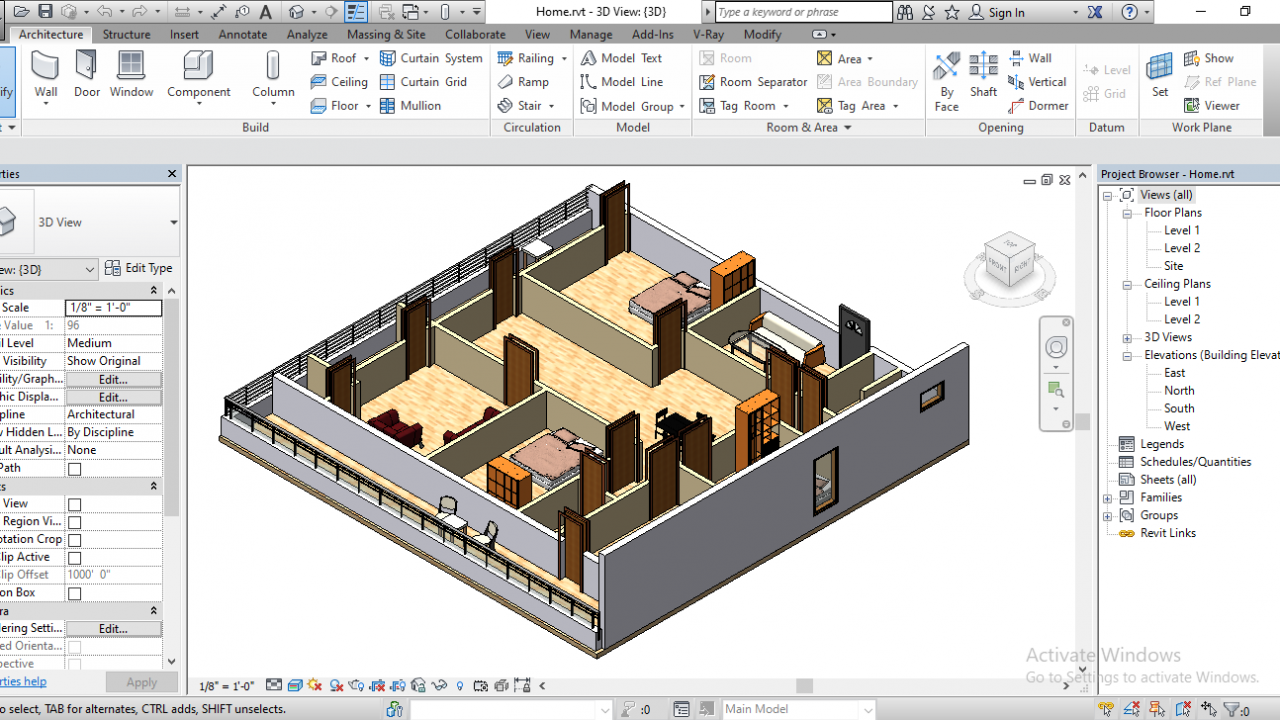Open file from quick access toolbar

(23, 12)
